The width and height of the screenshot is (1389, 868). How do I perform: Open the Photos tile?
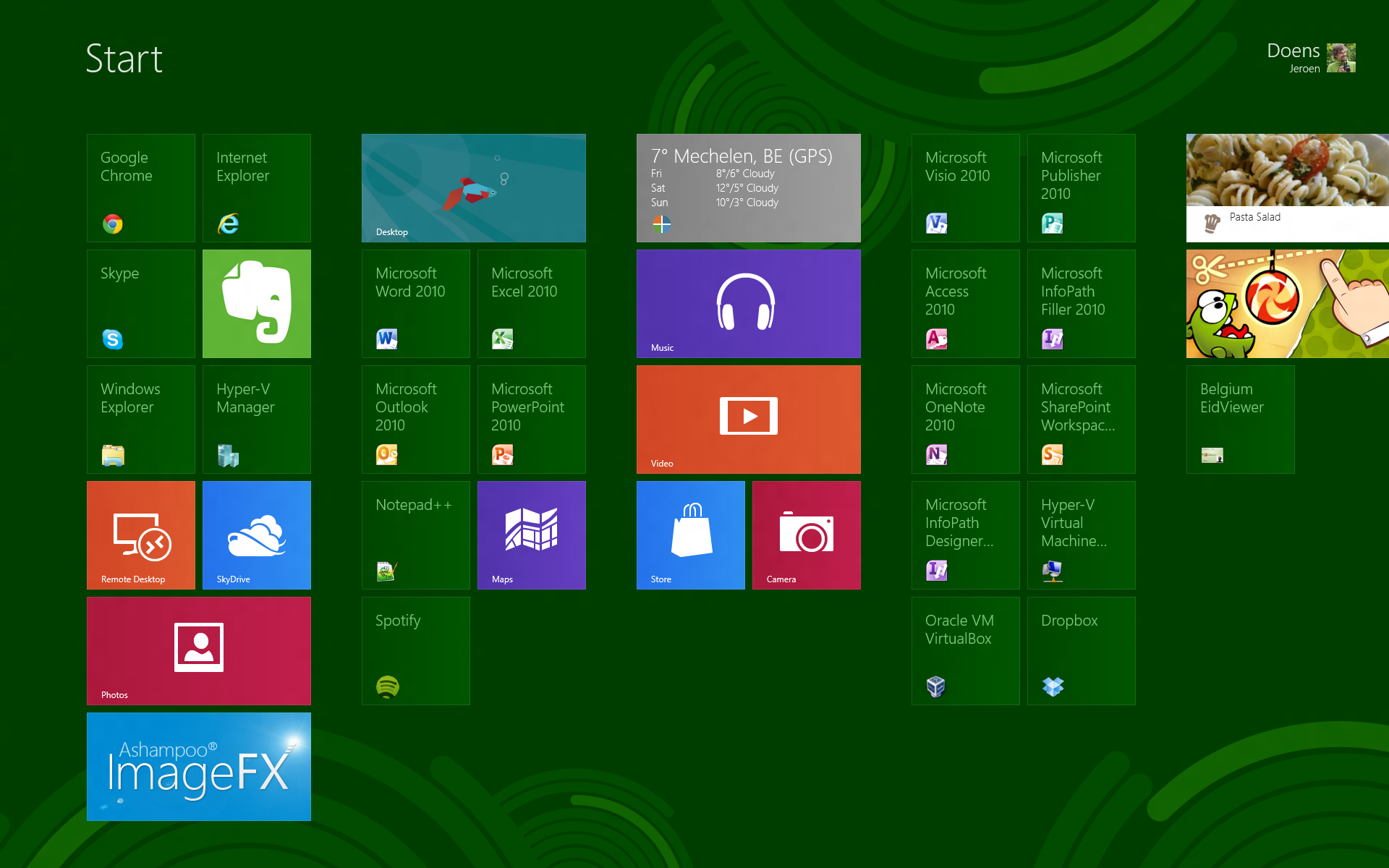pos(199,651)
